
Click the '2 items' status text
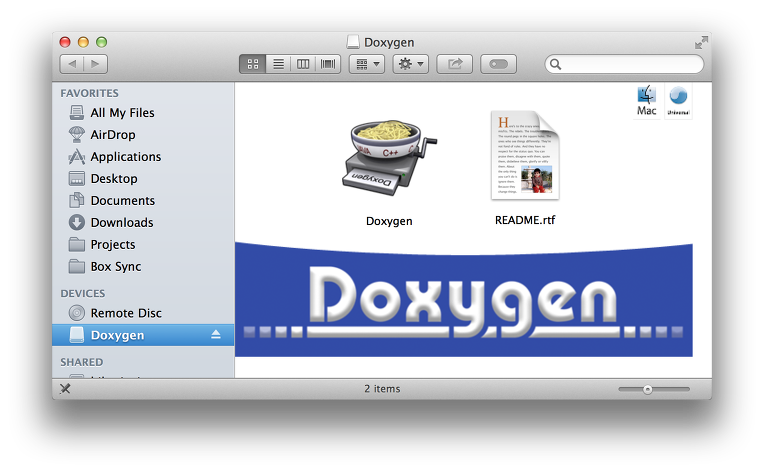(x=382, y=389)
